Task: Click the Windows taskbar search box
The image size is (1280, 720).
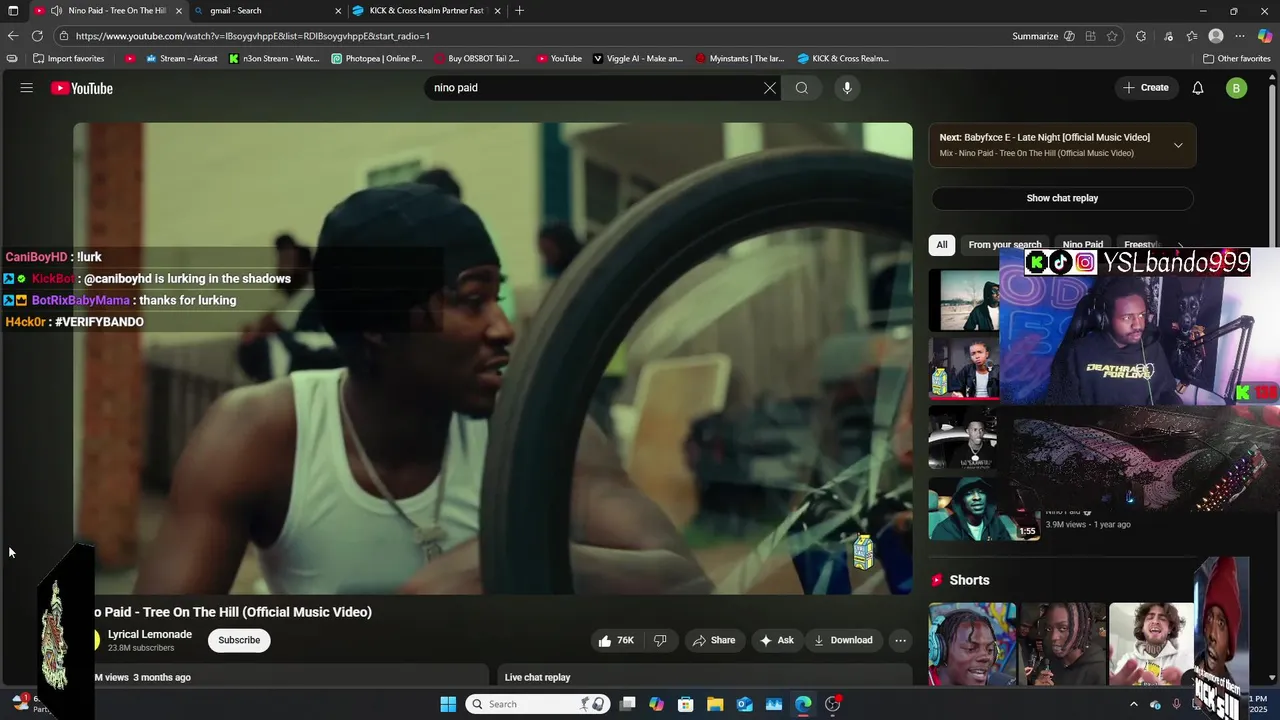Action: point(539,704)
